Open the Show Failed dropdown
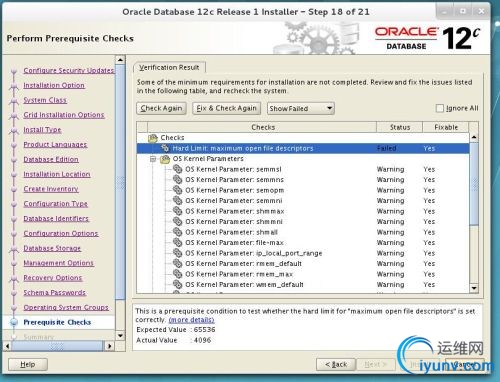Image resolution: width=500 pixels, height=382 pixels. point(301,108)
